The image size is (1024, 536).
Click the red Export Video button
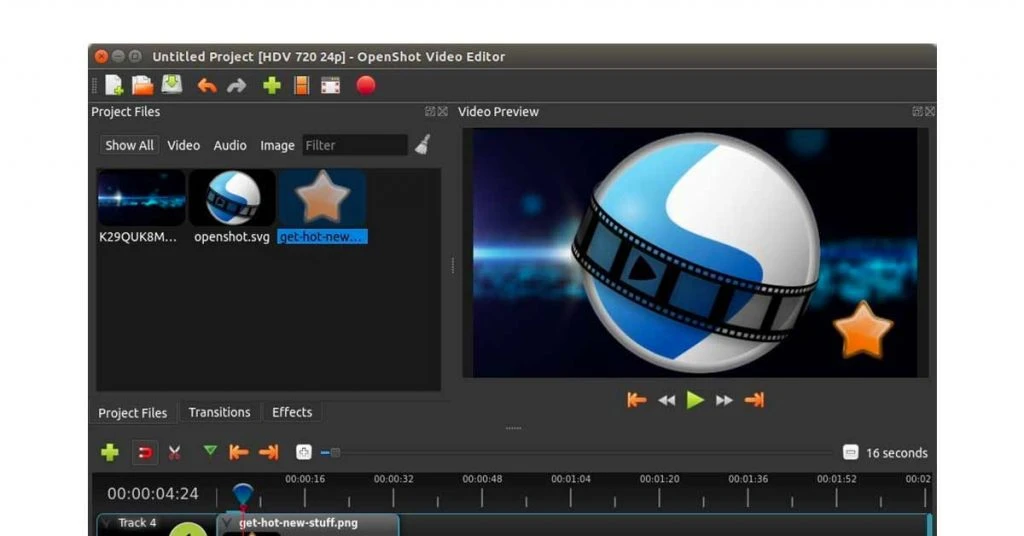click(366, 86)
